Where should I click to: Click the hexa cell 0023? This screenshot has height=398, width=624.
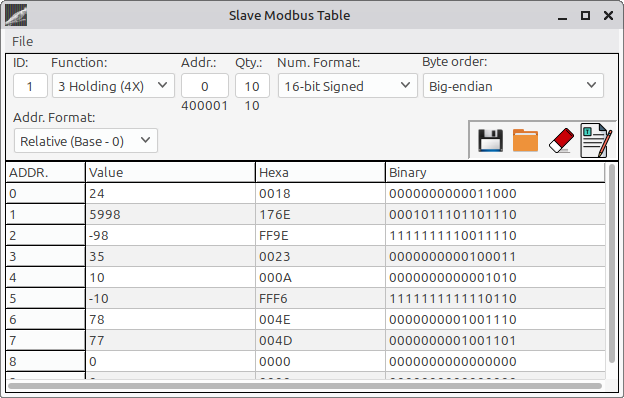tap(320, 256)
